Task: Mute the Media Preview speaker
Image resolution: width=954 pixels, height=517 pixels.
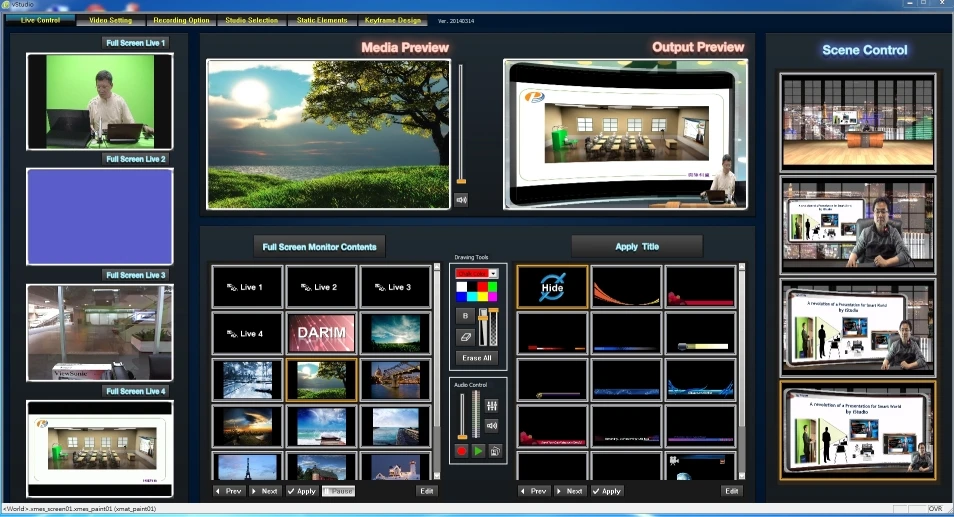Action: [x=461, y=200]
